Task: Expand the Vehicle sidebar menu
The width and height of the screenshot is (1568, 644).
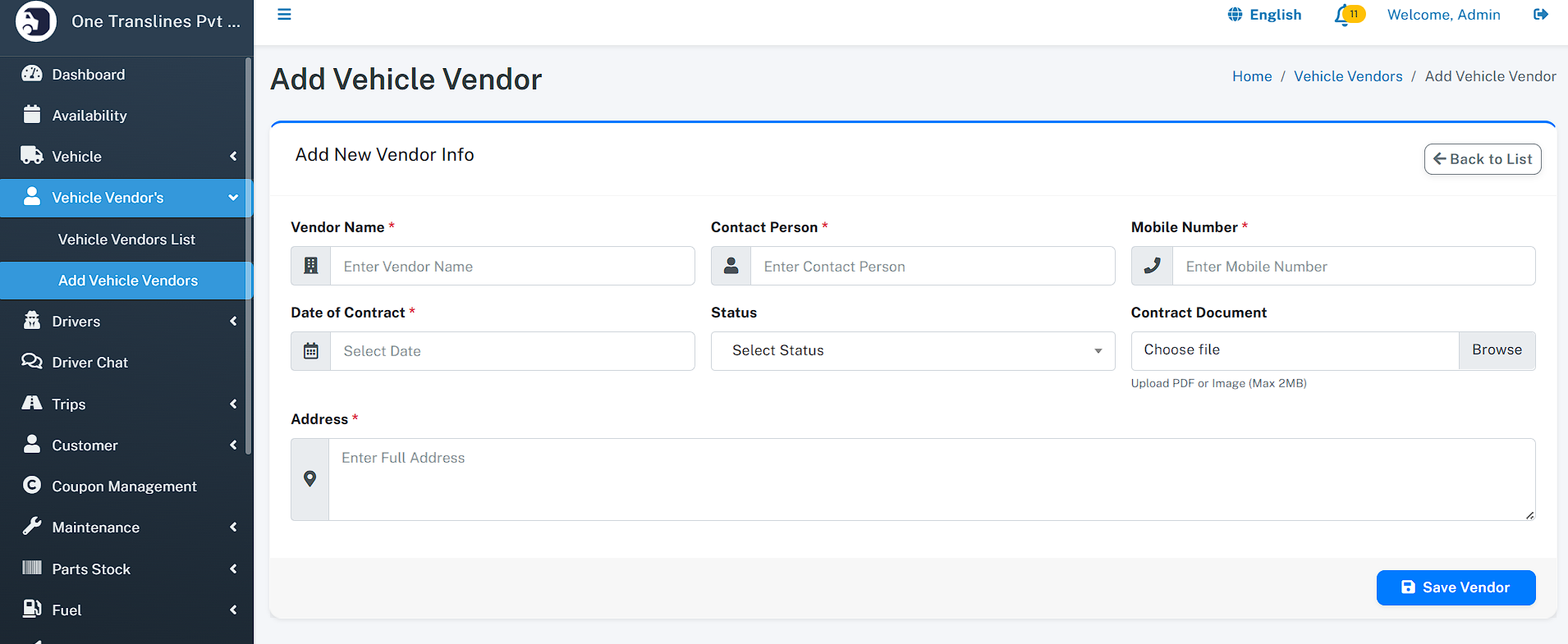Action: pos(76,157)
